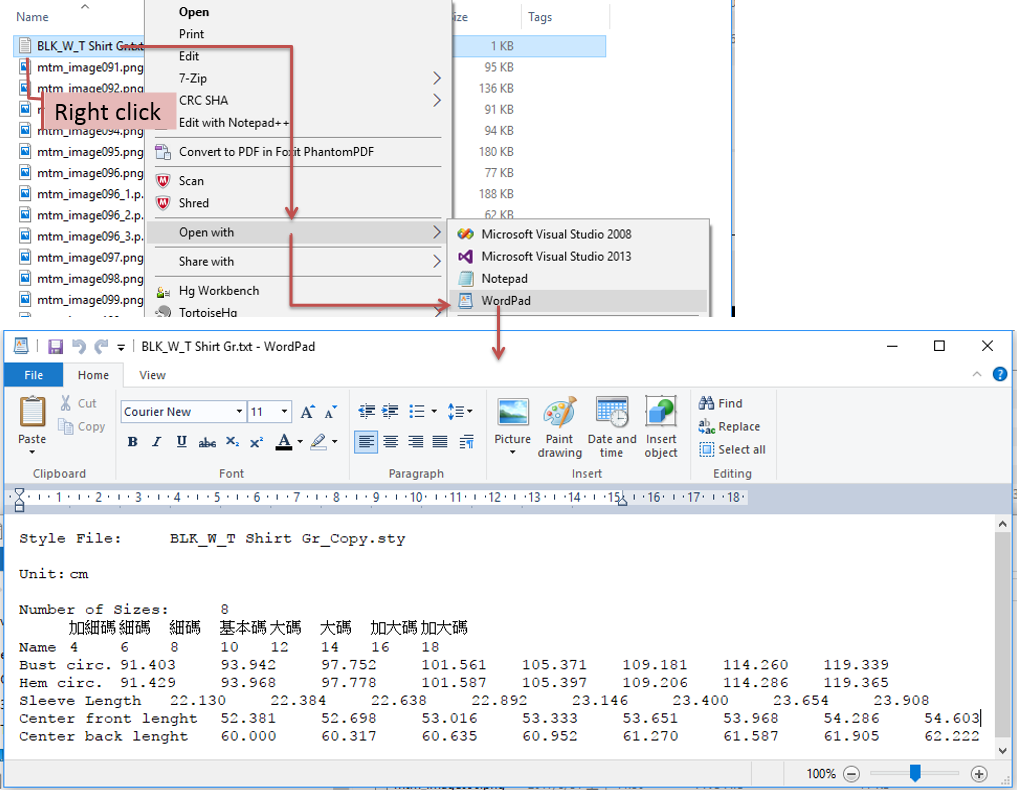Switch to the View ribbon tab

click(152, 375)
